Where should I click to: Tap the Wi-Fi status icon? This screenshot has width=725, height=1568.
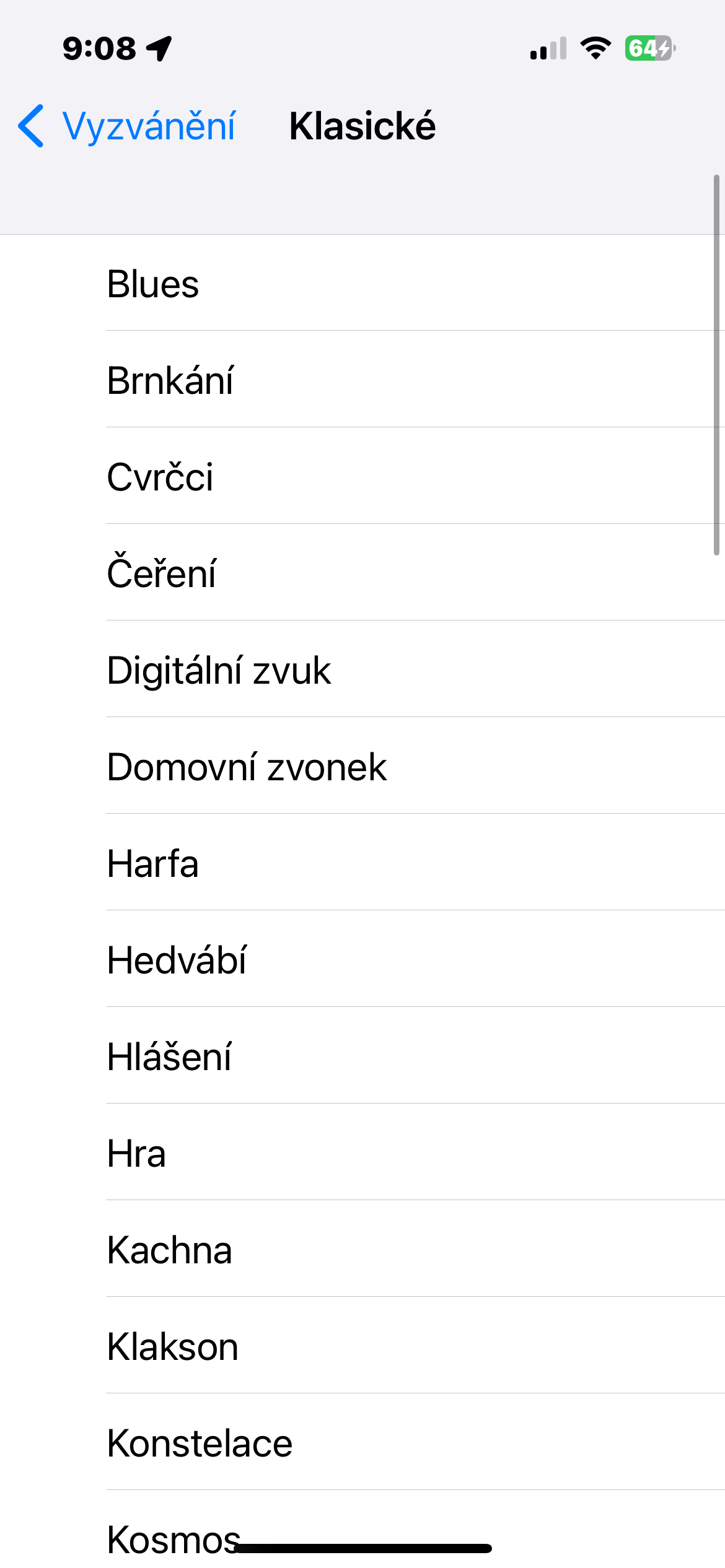pos(595,48)
